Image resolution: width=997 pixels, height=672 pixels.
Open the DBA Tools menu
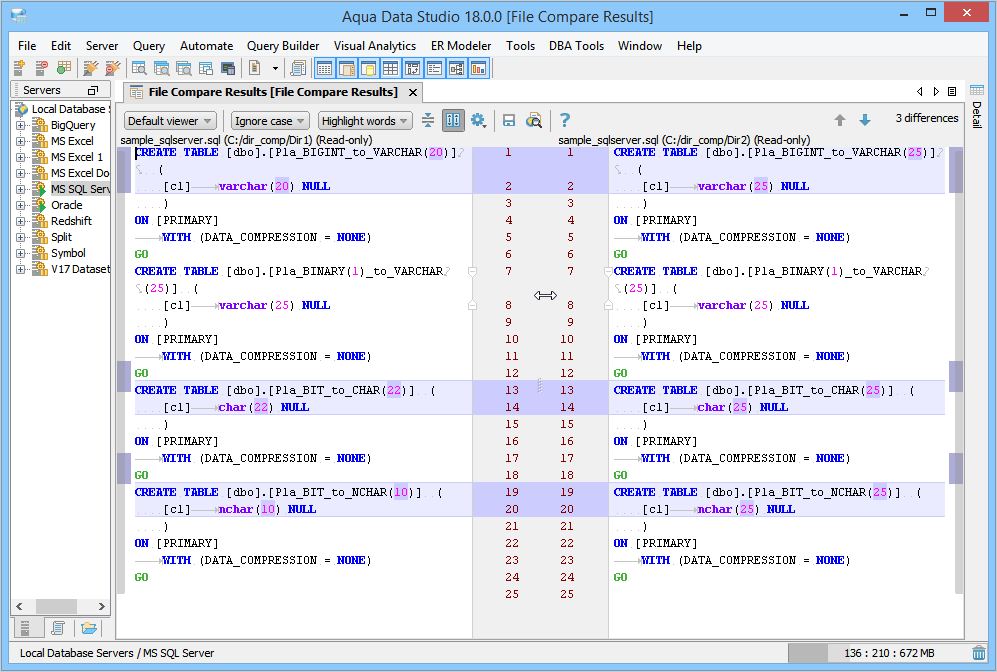(576, 46)
